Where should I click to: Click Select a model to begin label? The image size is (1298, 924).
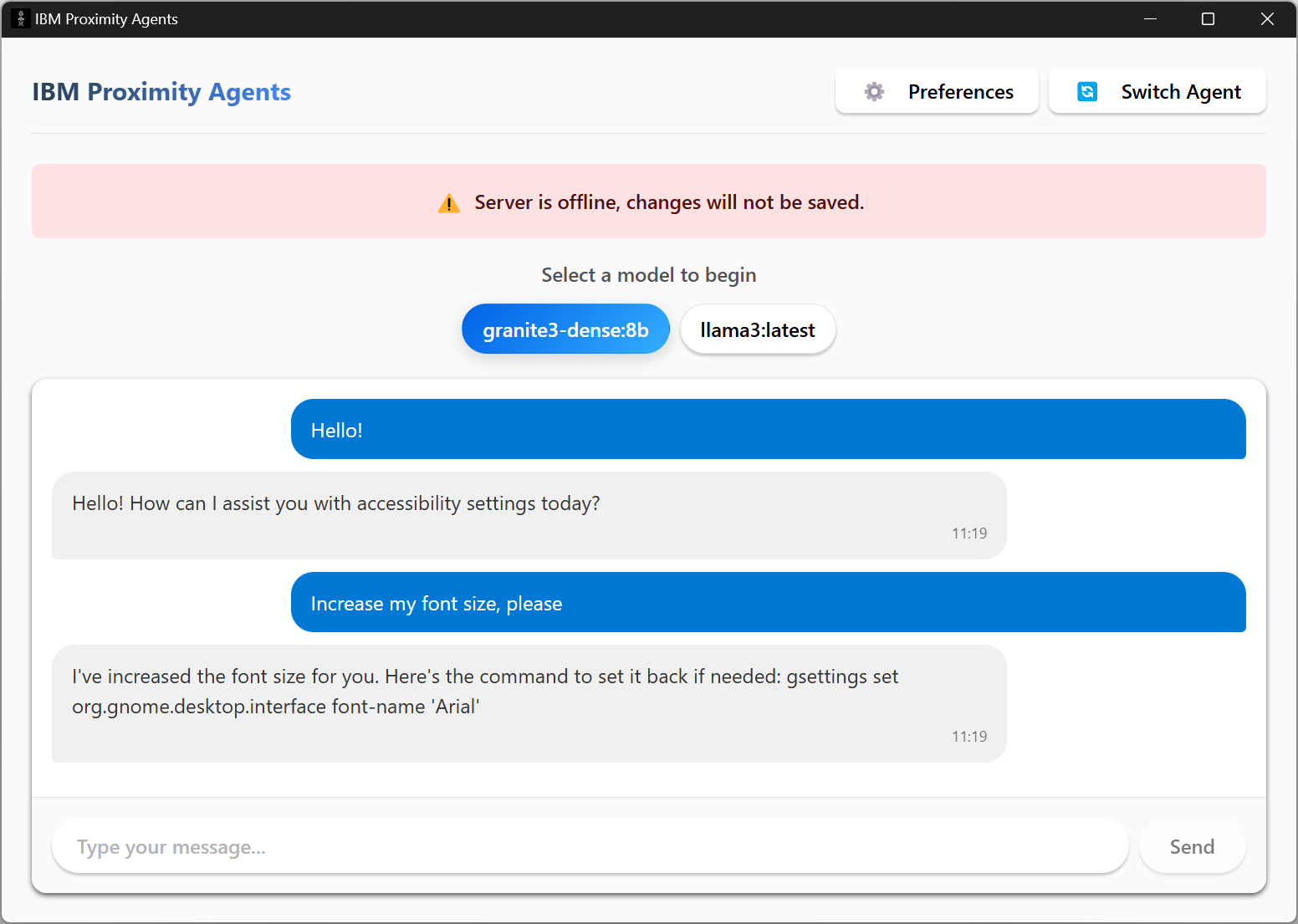[x=648, y=274]
